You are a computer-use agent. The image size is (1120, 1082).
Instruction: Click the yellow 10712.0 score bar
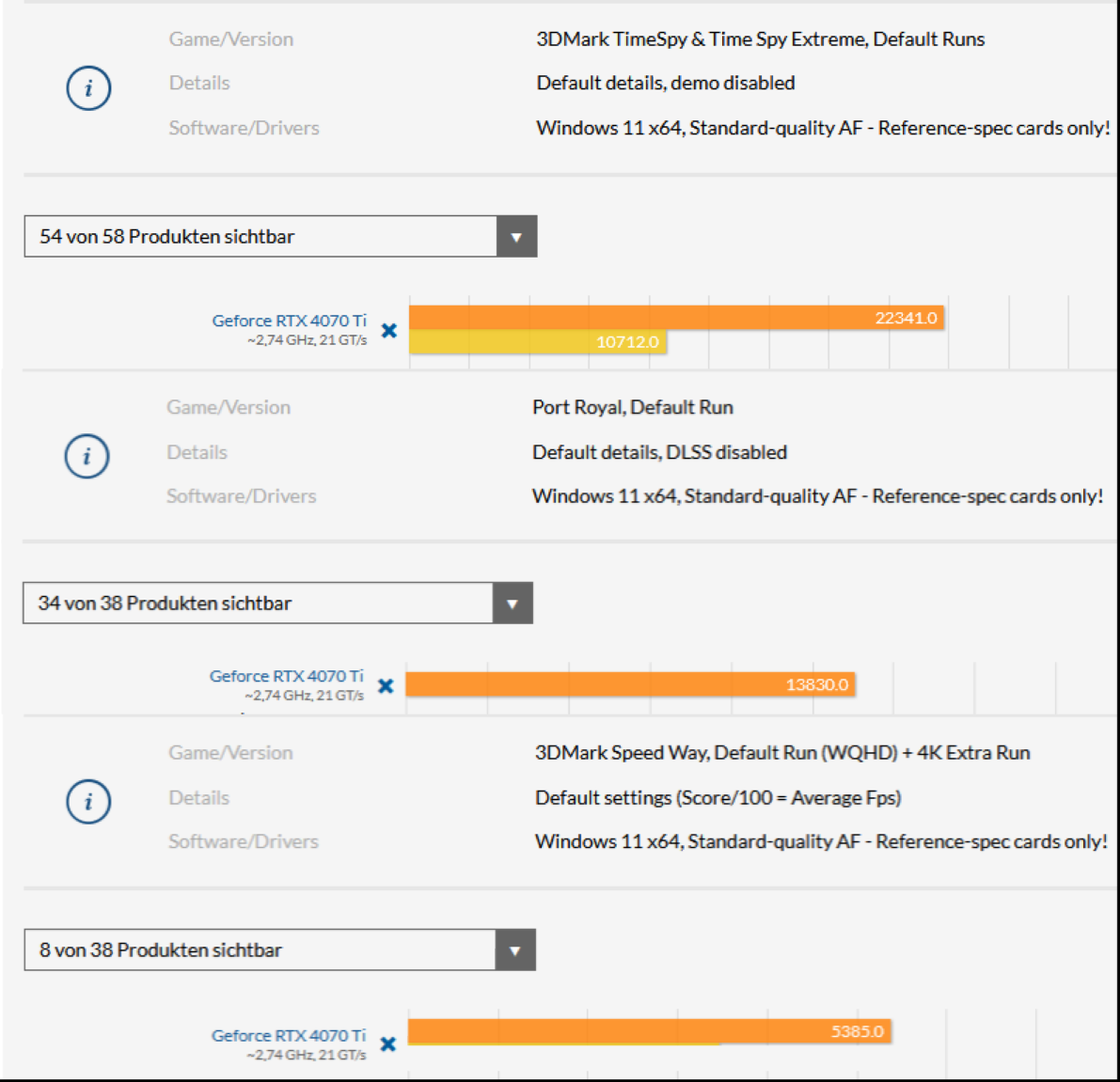[538, 342]
